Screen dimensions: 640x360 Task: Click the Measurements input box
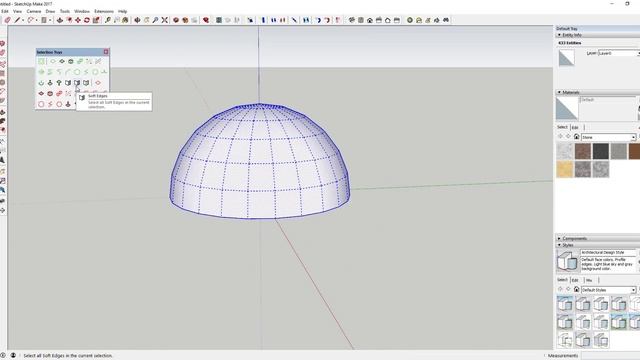(x=611, y=356)
